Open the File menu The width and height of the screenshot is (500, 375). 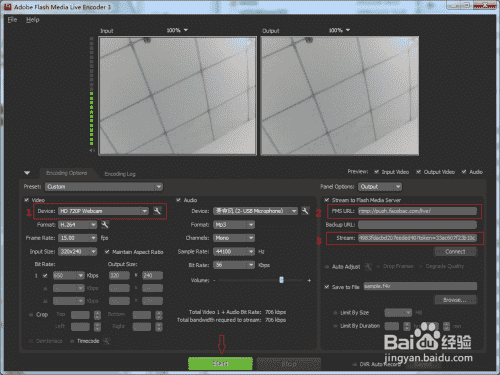[x=12, y=20]
